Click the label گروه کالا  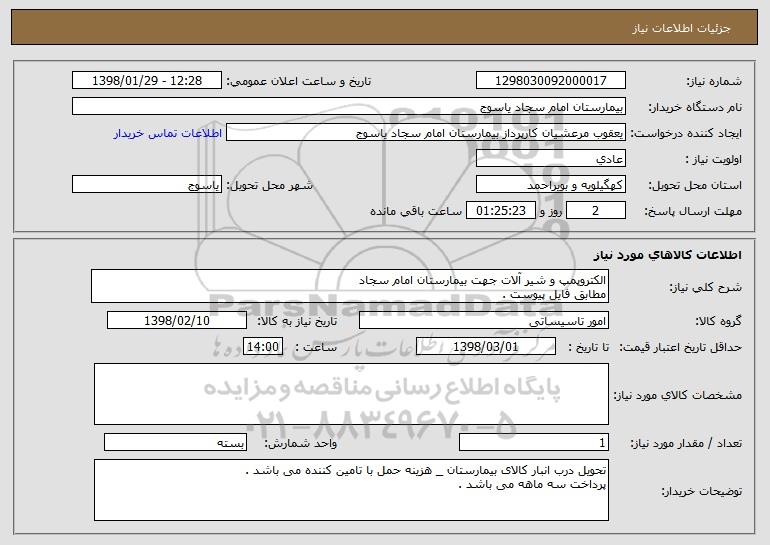pyautogui.click(x=718, y=321)
